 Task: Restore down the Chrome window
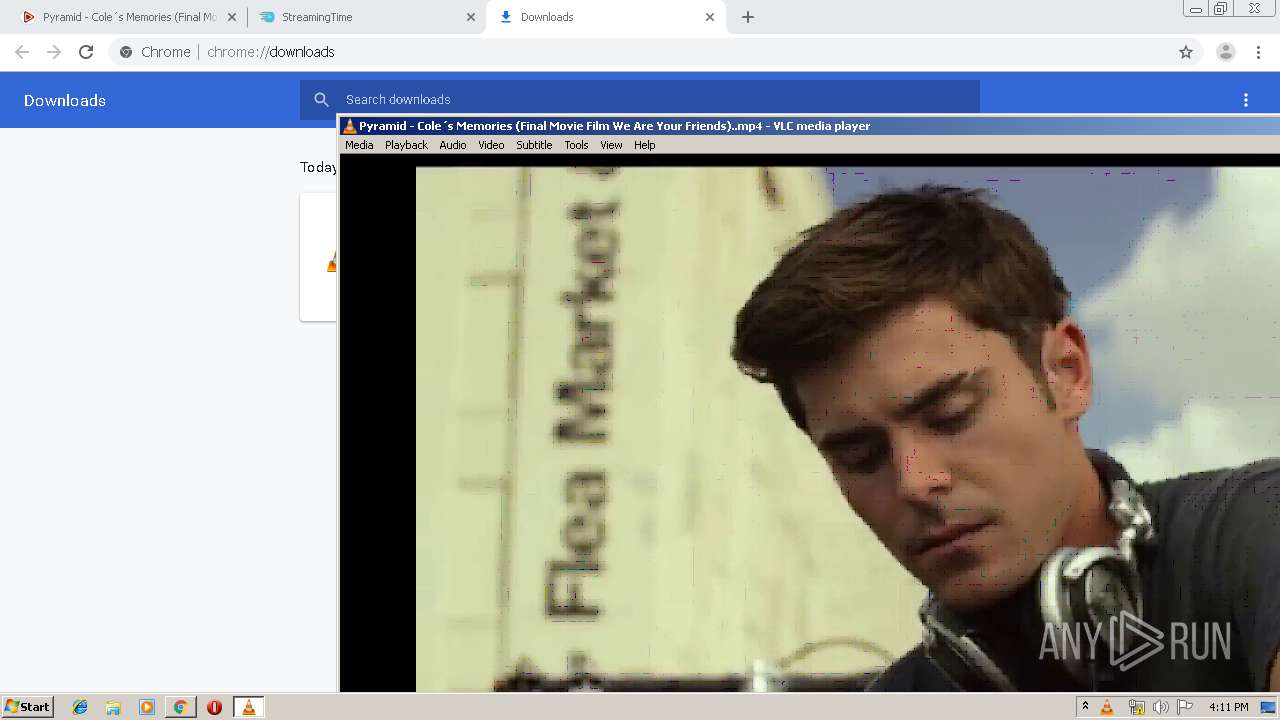coord(1221,9)
